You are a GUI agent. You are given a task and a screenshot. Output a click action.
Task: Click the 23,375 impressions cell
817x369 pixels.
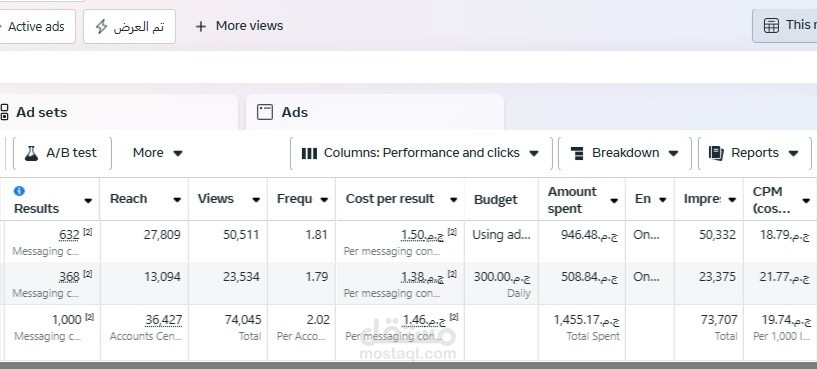717,277
